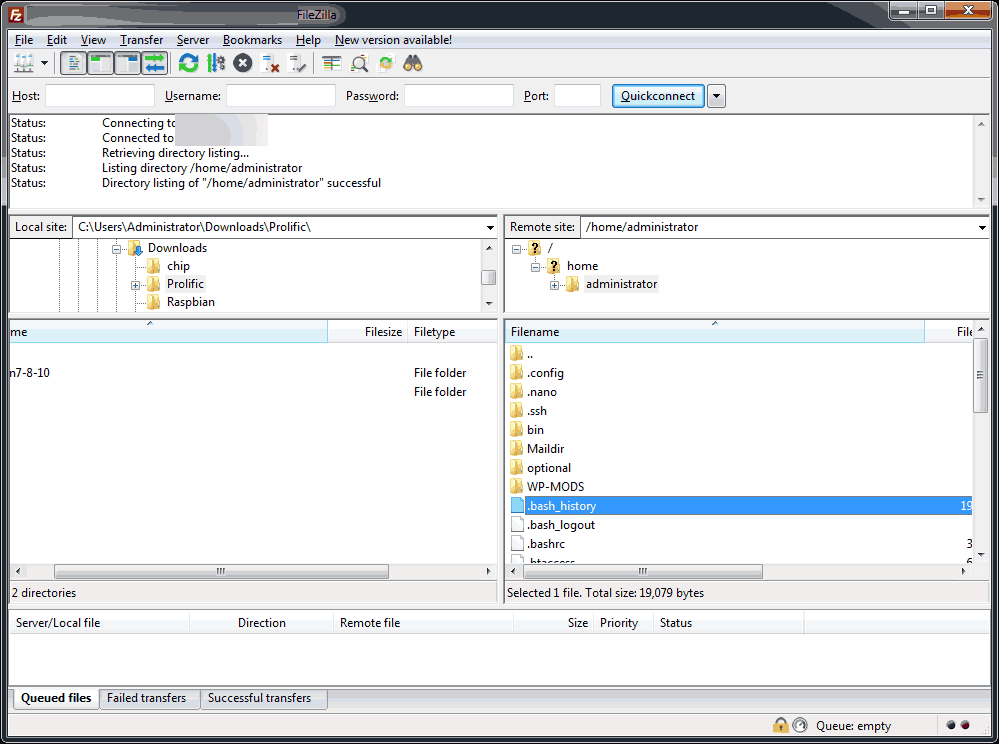The height and width of the screenshot is (744, 999).
Task: Cancel the current operation
Action: coord(243,63)
